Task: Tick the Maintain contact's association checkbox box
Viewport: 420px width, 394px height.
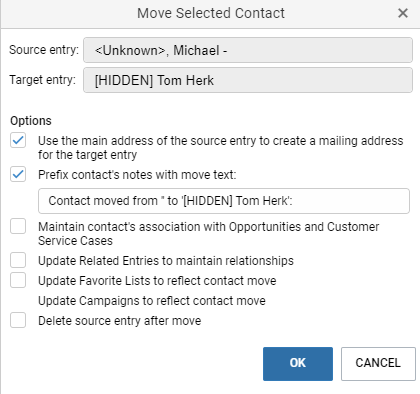Action: click(x=18, y=226)
